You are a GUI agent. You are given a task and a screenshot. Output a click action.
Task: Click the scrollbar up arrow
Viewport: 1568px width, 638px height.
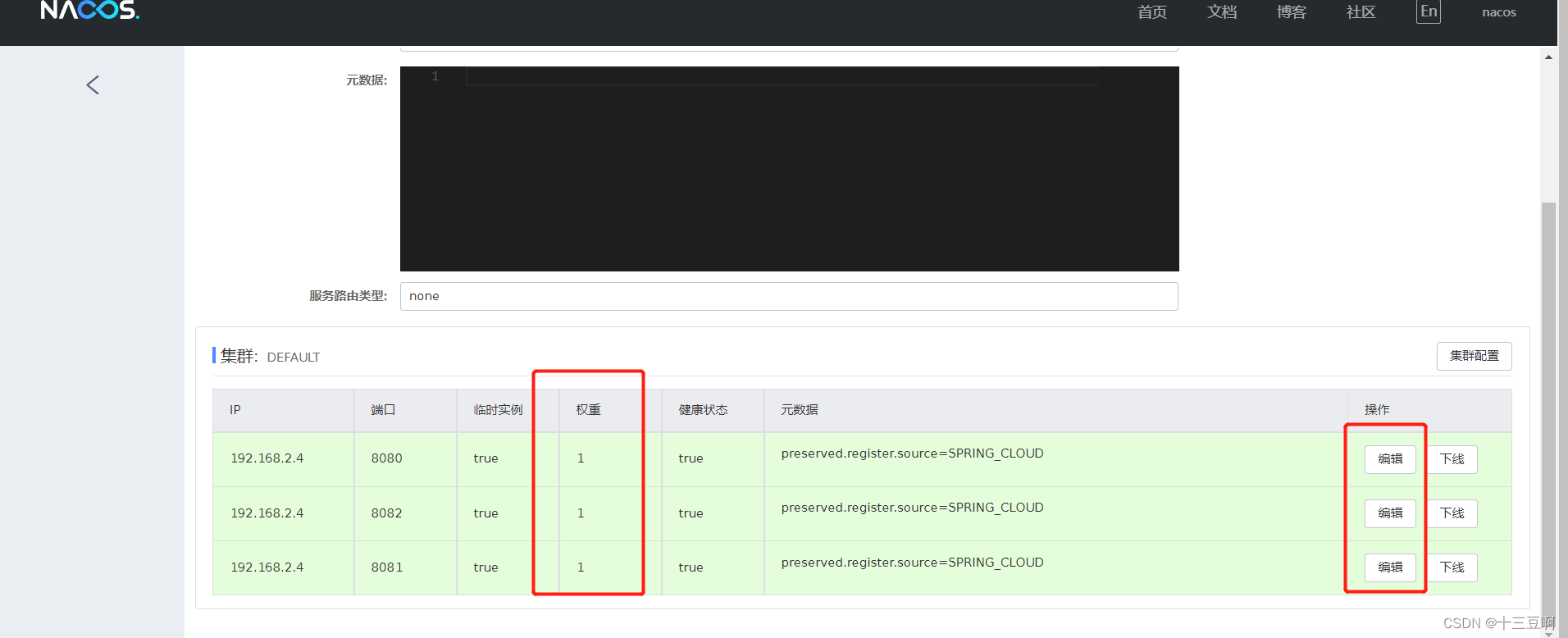[x=1548, y=57]
